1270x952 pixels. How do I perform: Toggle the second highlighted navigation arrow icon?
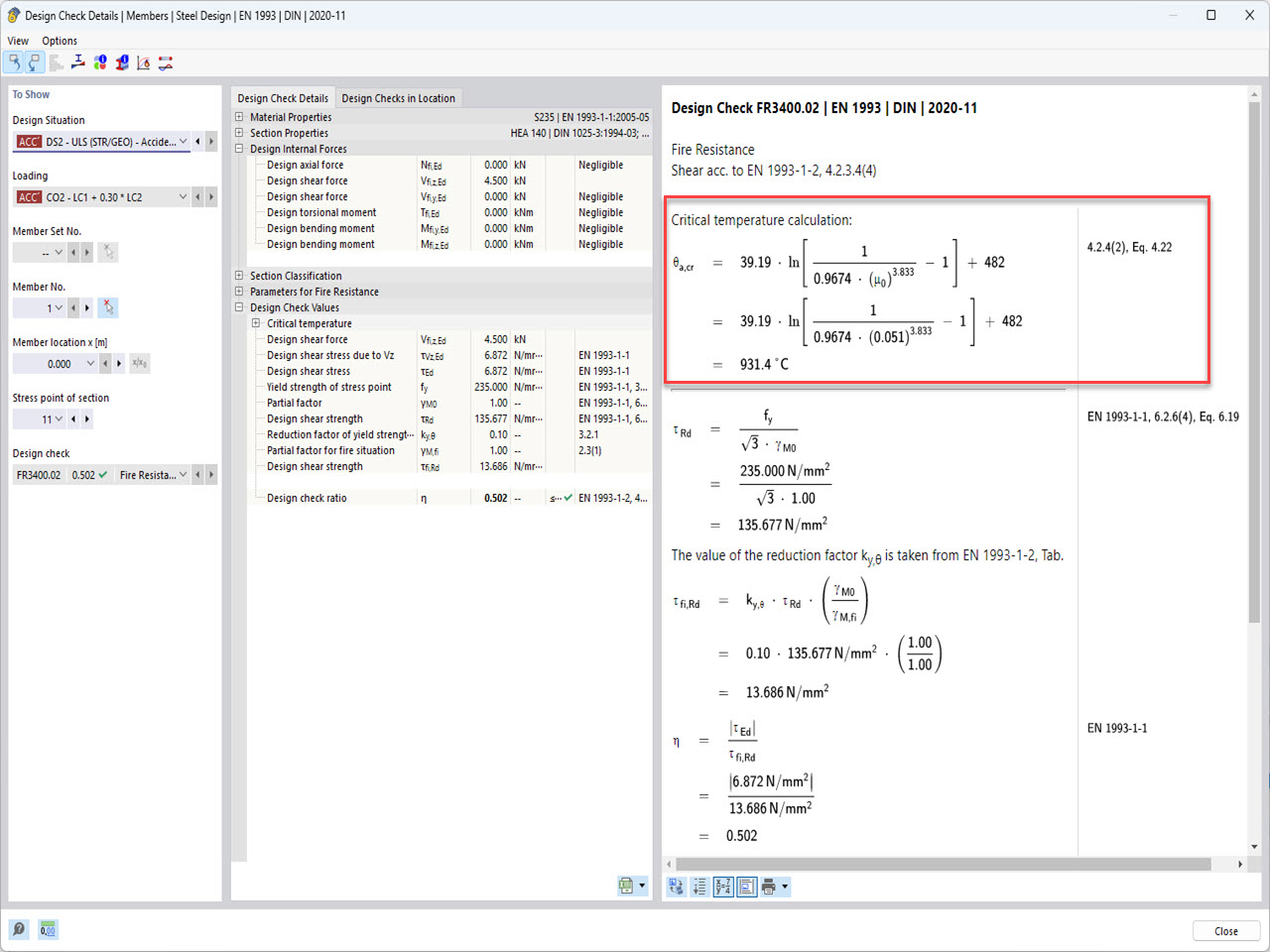coord(34,61)
